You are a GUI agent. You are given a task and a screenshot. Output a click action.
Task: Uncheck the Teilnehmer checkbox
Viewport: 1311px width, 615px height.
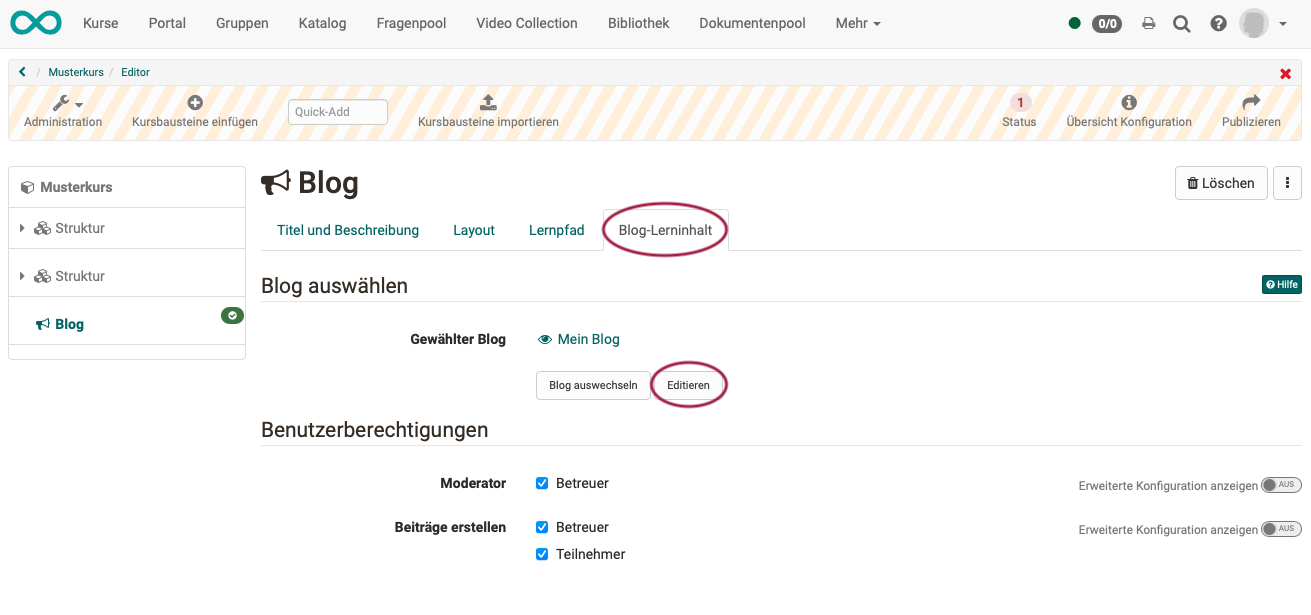click(542, 553)
